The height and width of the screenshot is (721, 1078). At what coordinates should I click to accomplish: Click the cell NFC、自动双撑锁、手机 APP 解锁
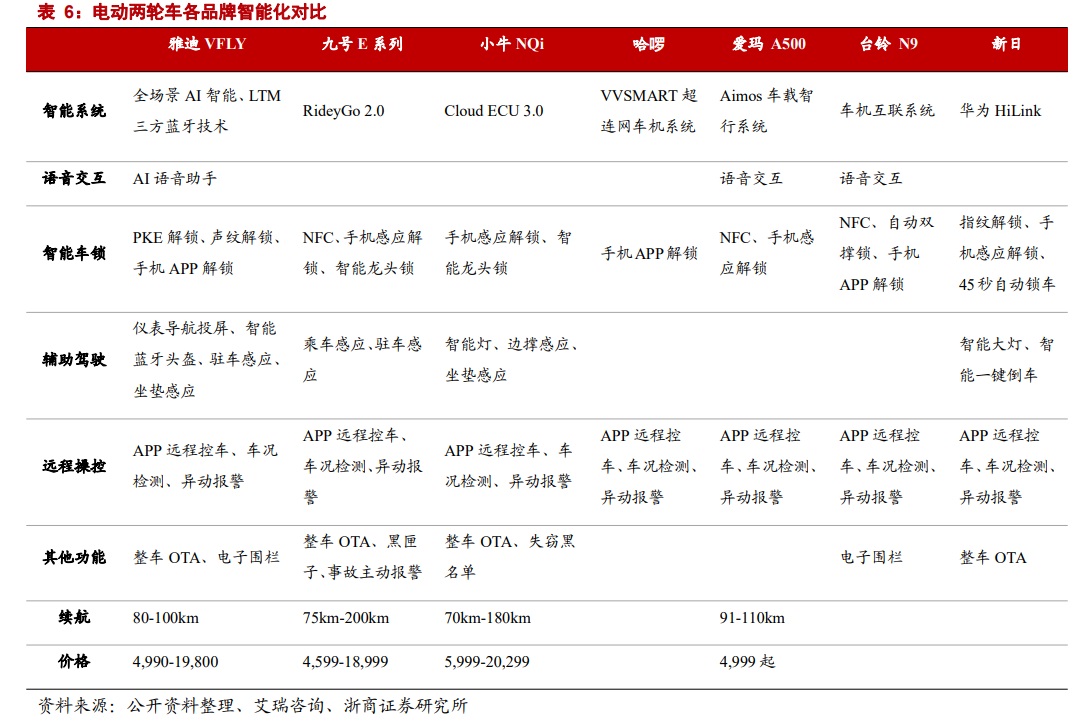point(887,253)
